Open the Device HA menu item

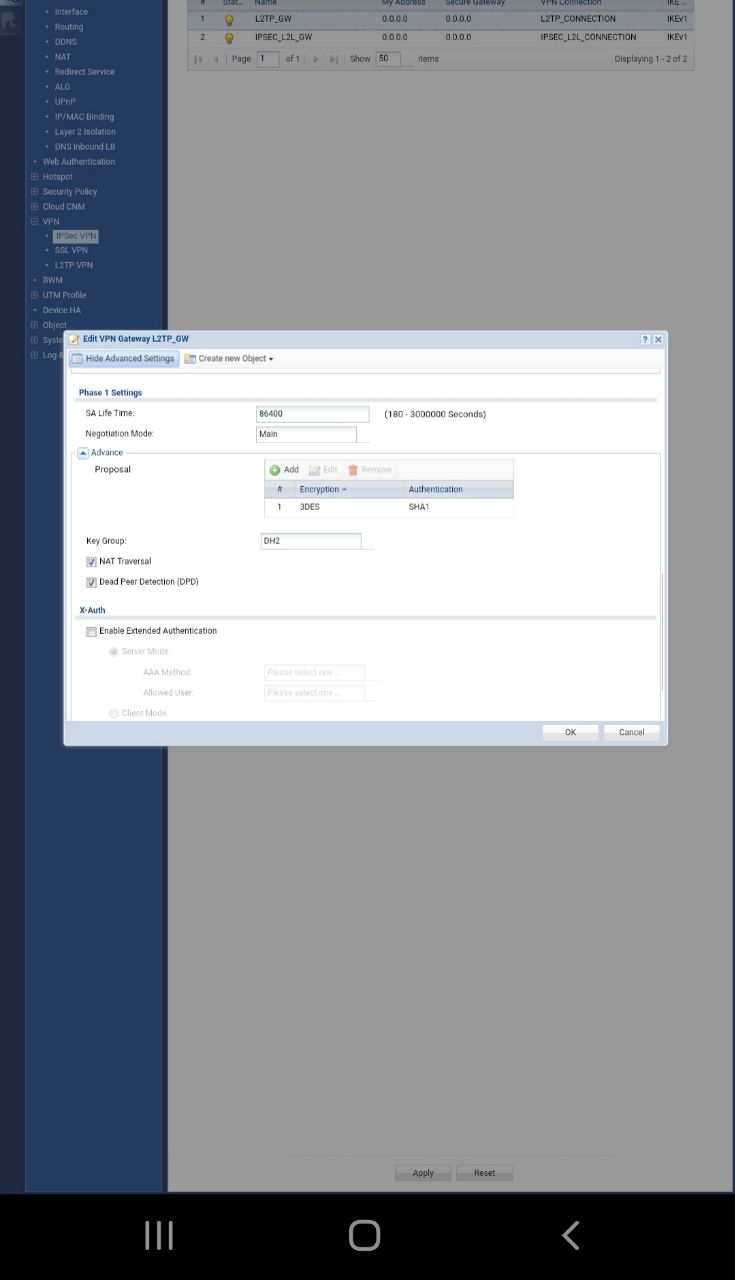62,310
